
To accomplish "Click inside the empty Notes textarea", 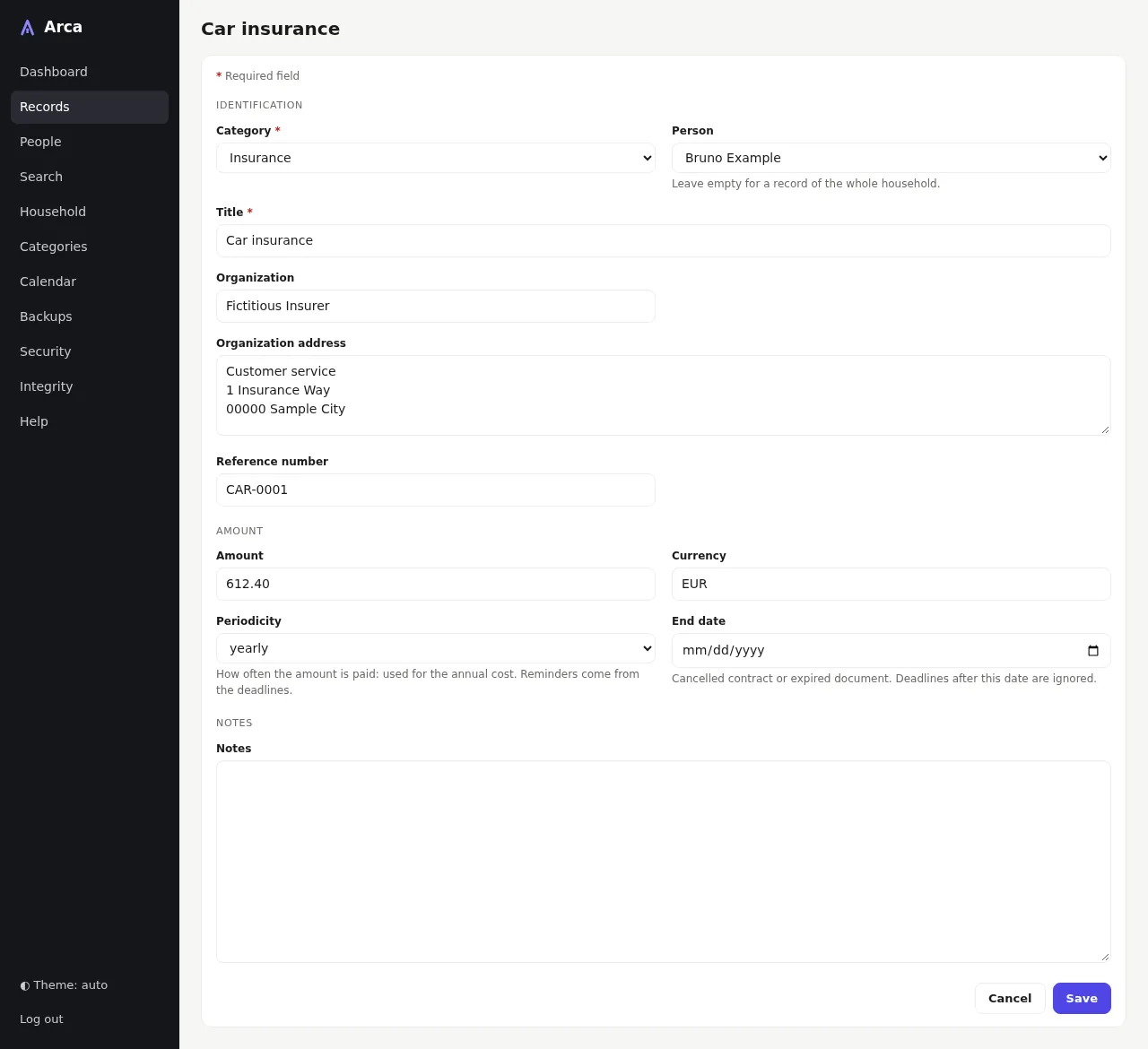I will pyautogui.click(x=664, y=862).
